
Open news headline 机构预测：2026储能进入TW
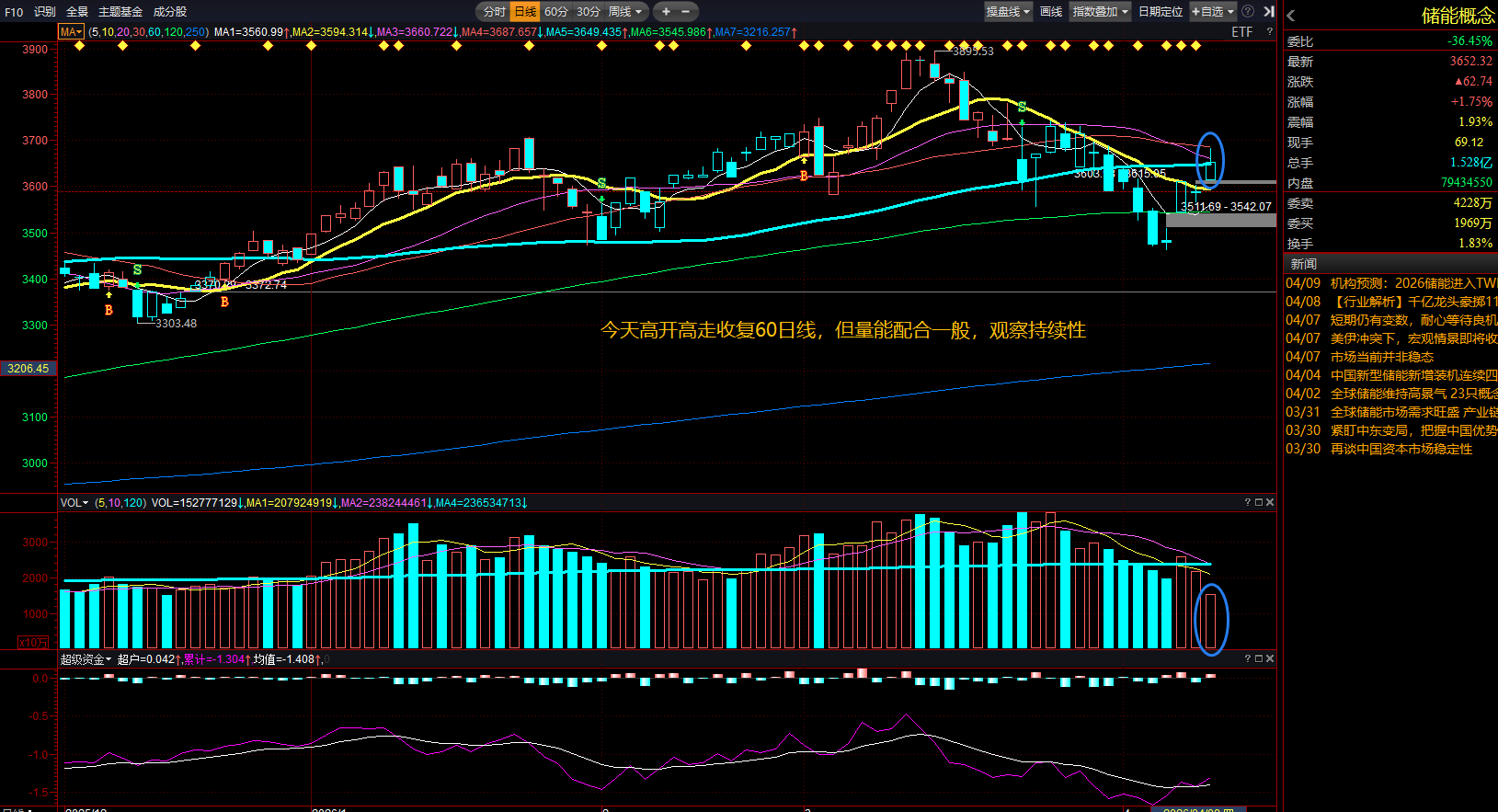pos(1412,283)
